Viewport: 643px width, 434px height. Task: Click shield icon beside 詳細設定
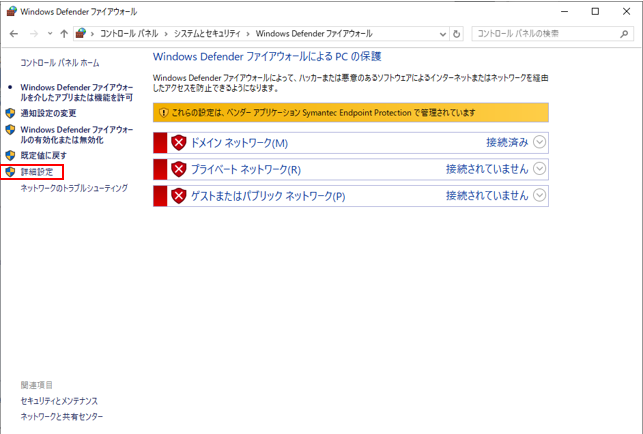click(10, 172)
